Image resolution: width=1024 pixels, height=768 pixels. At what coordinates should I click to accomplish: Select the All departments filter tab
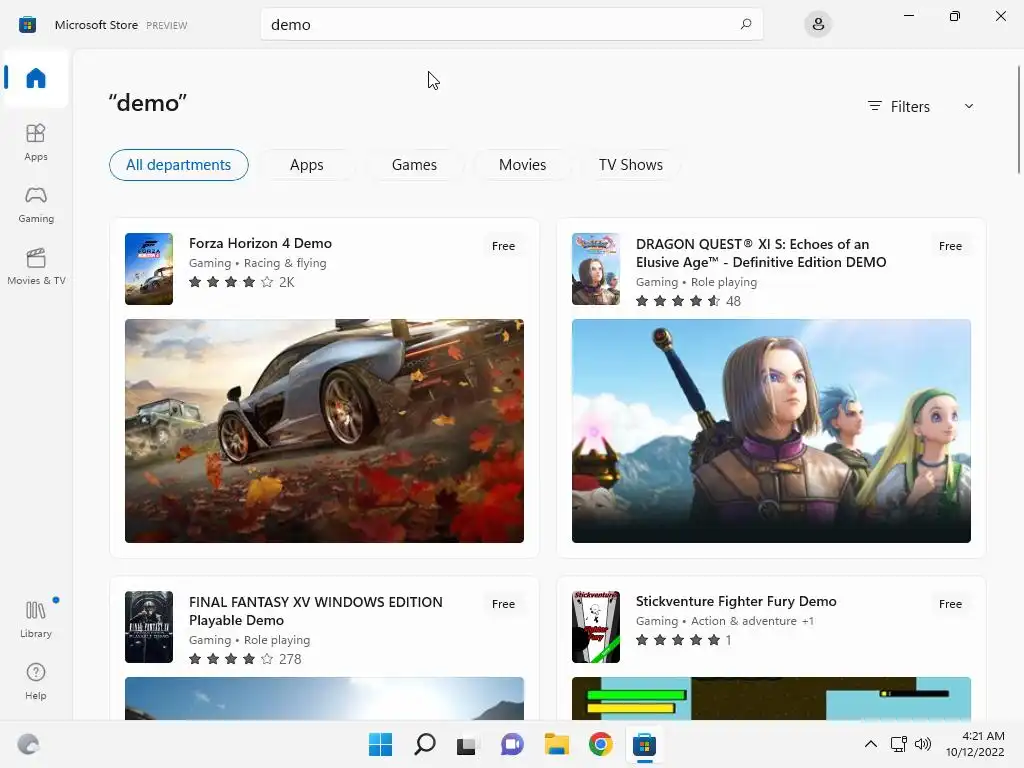[x=178, y=165]
